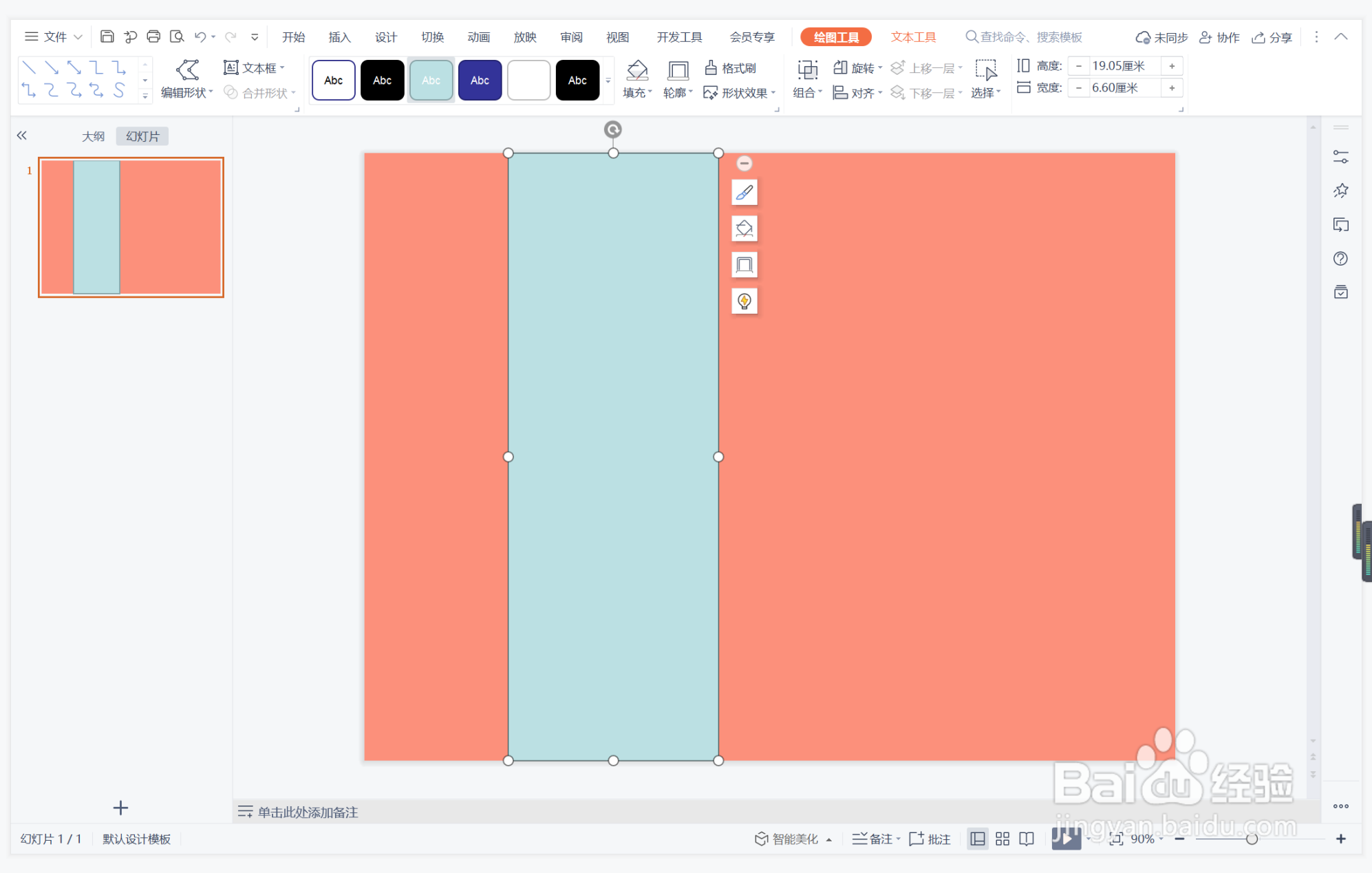Image resolution: width=1372 pixels, height=873 pixels.
Task: Click the Share (分享) button
Action: (1272, 37)
